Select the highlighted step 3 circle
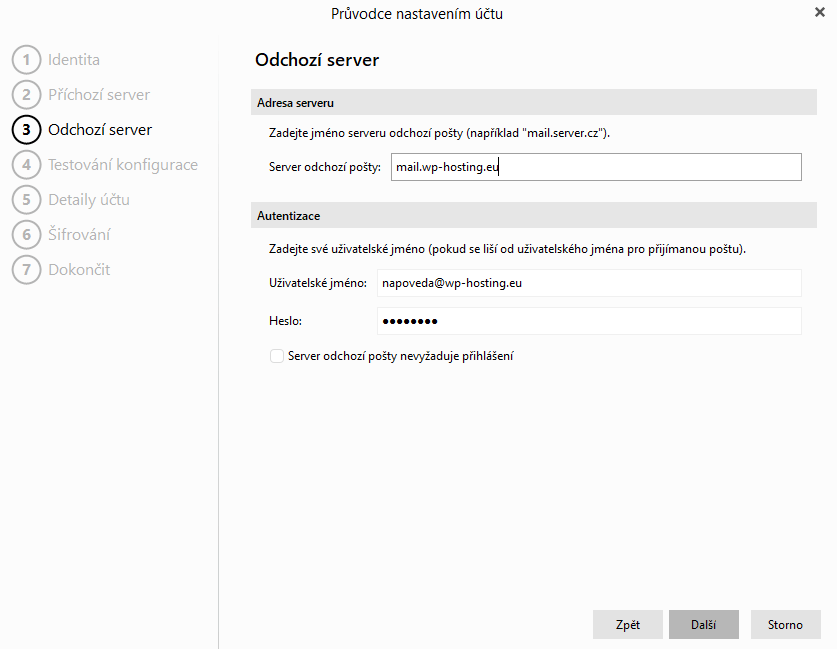837x649 pixels. pyautogui.click(x=26, y=130)
